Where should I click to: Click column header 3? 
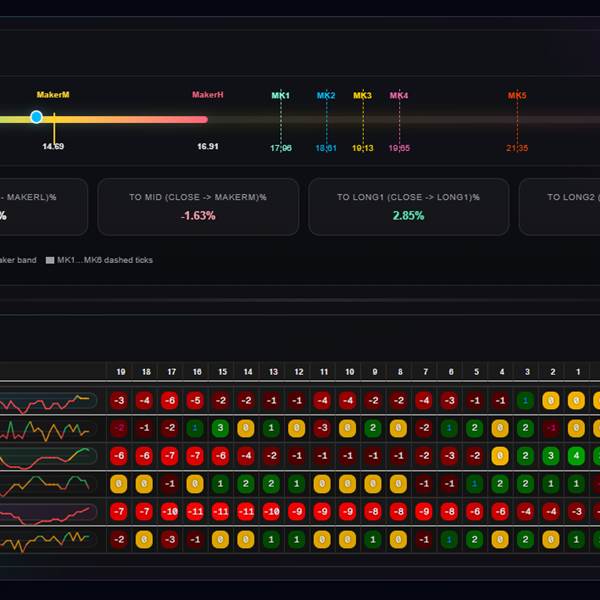pos(527,372)
